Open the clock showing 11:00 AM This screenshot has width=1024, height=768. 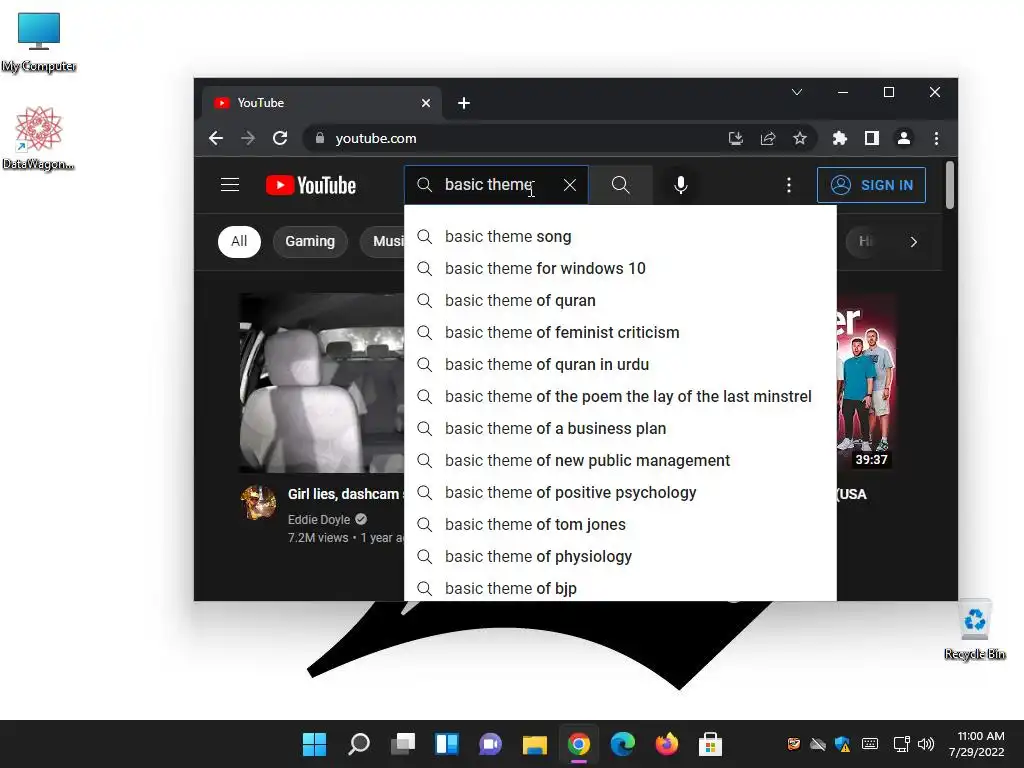pyautogui.click(x=977, y=744)
